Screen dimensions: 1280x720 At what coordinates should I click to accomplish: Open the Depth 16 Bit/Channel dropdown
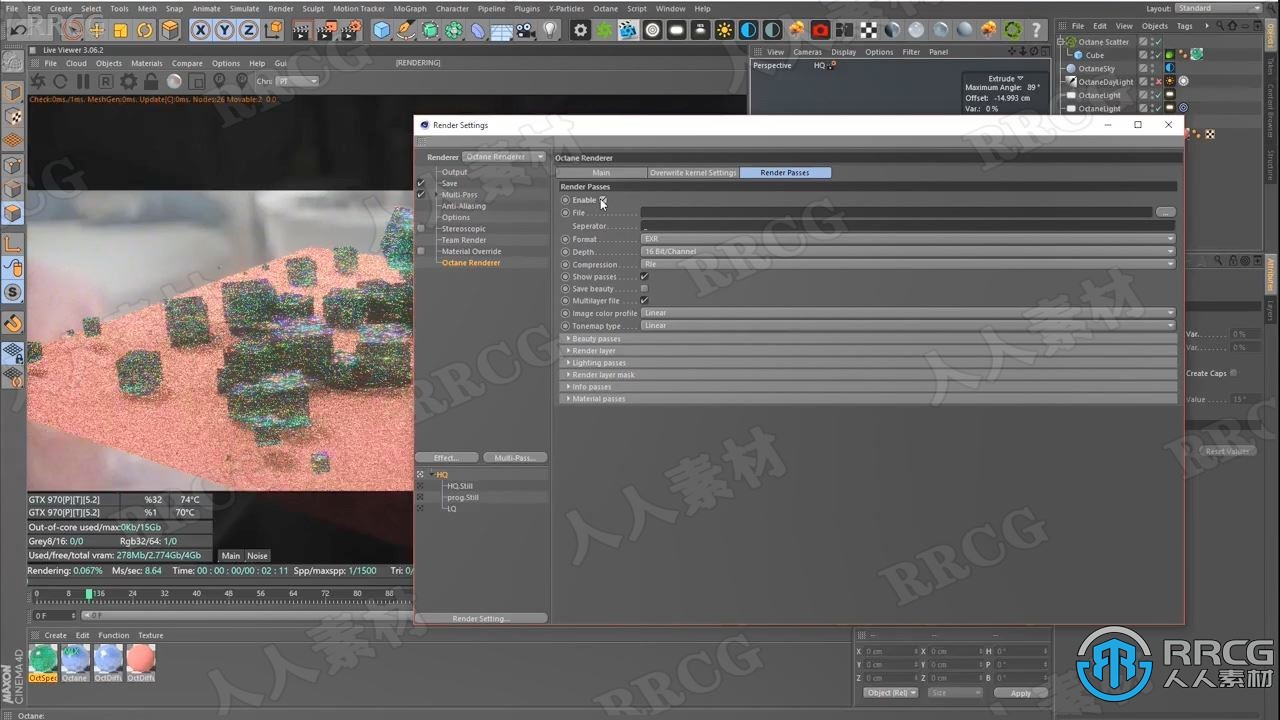908,252
